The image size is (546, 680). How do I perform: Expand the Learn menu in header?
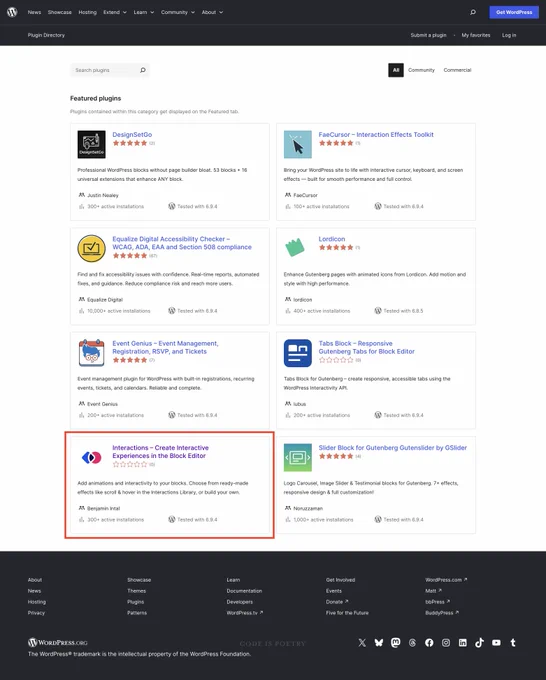click(x=144, y=12)
